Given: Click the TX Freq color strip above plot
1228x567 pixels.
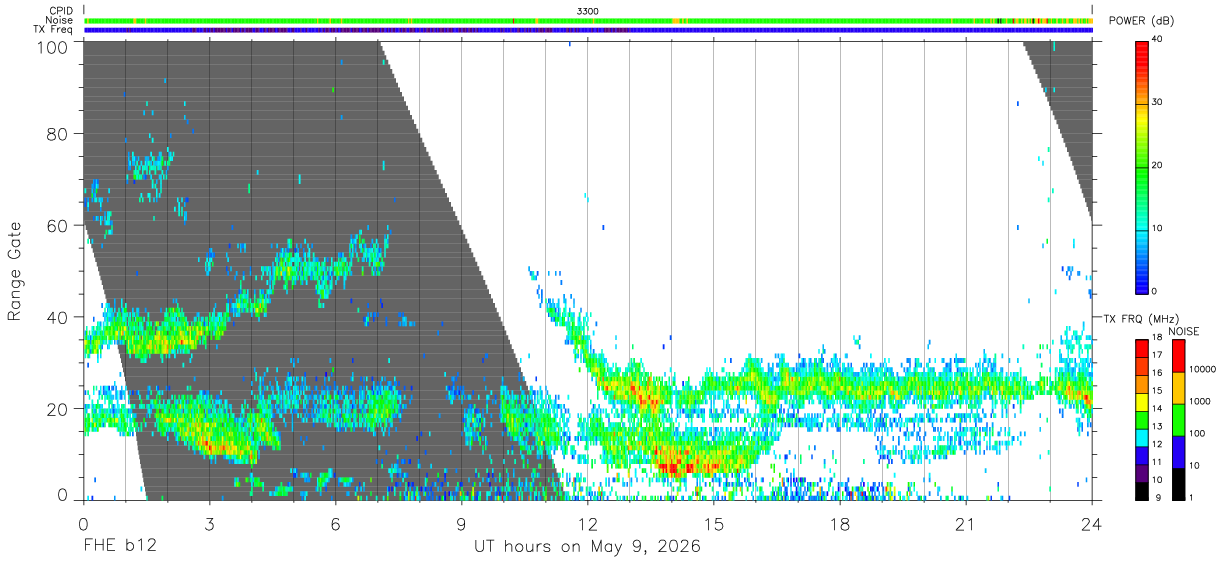Looking at the screenshot, I should [588, 30].
